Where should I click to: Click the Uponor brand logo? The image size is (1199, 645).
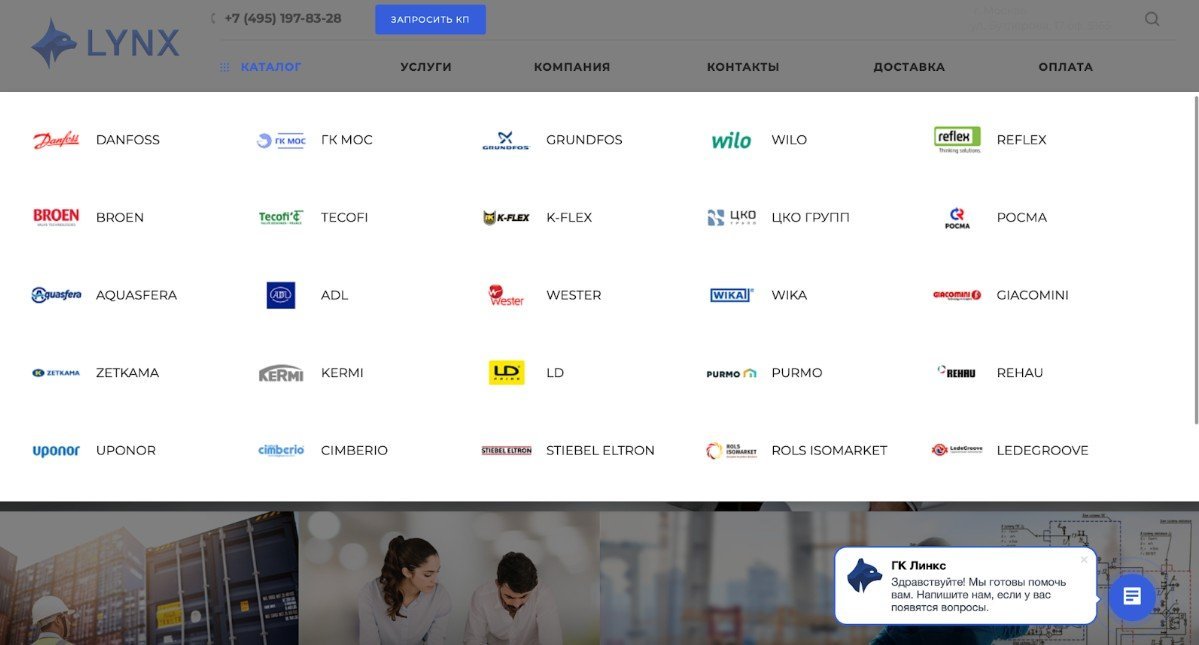pyautogui.click(x=56, y=451)
